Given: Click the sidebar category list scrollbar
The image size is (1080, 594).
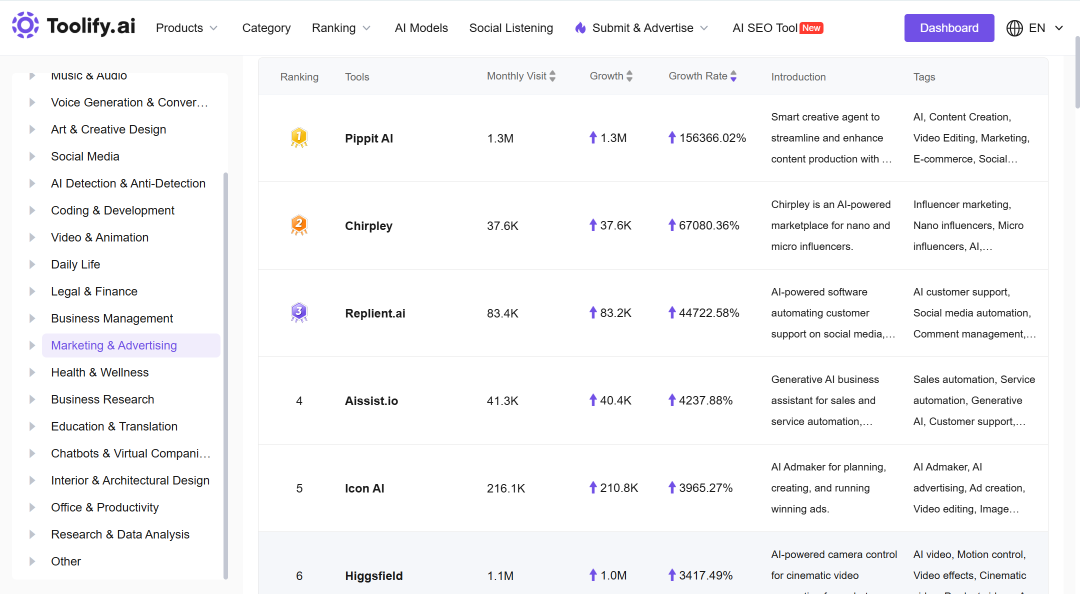Looking at the screenshot, I should point(225,375).
